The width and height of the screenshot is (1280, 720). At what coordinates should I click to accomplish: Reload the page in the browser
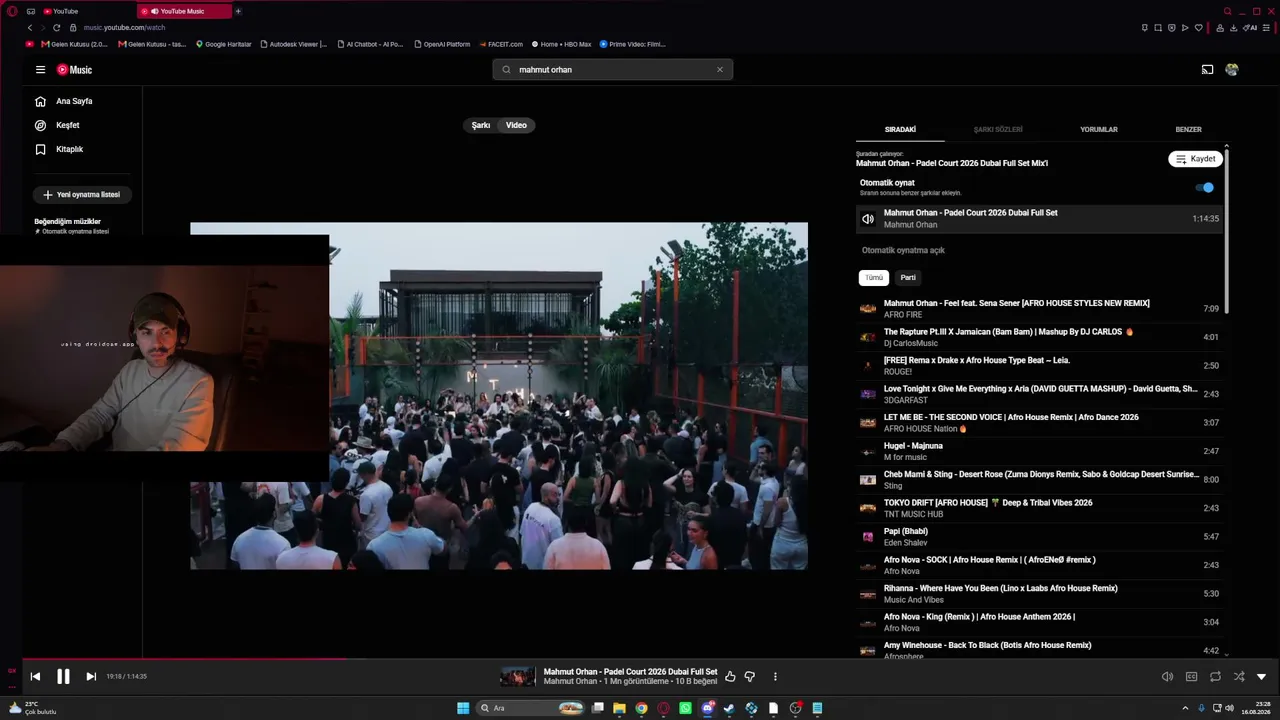tap(56, 28)
